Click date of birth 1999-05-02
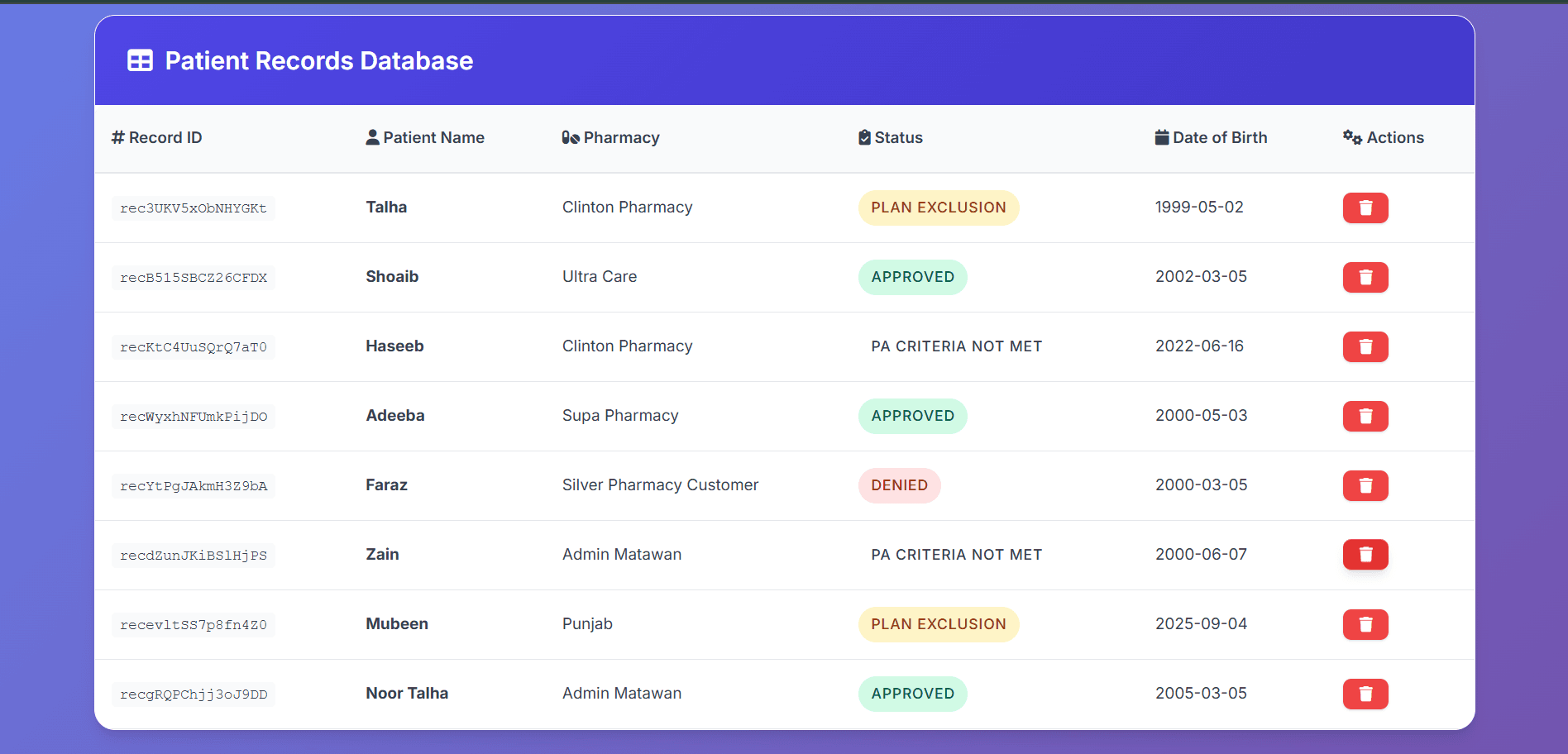Viewport: 1568px width, 754px height. point(1199,208)
